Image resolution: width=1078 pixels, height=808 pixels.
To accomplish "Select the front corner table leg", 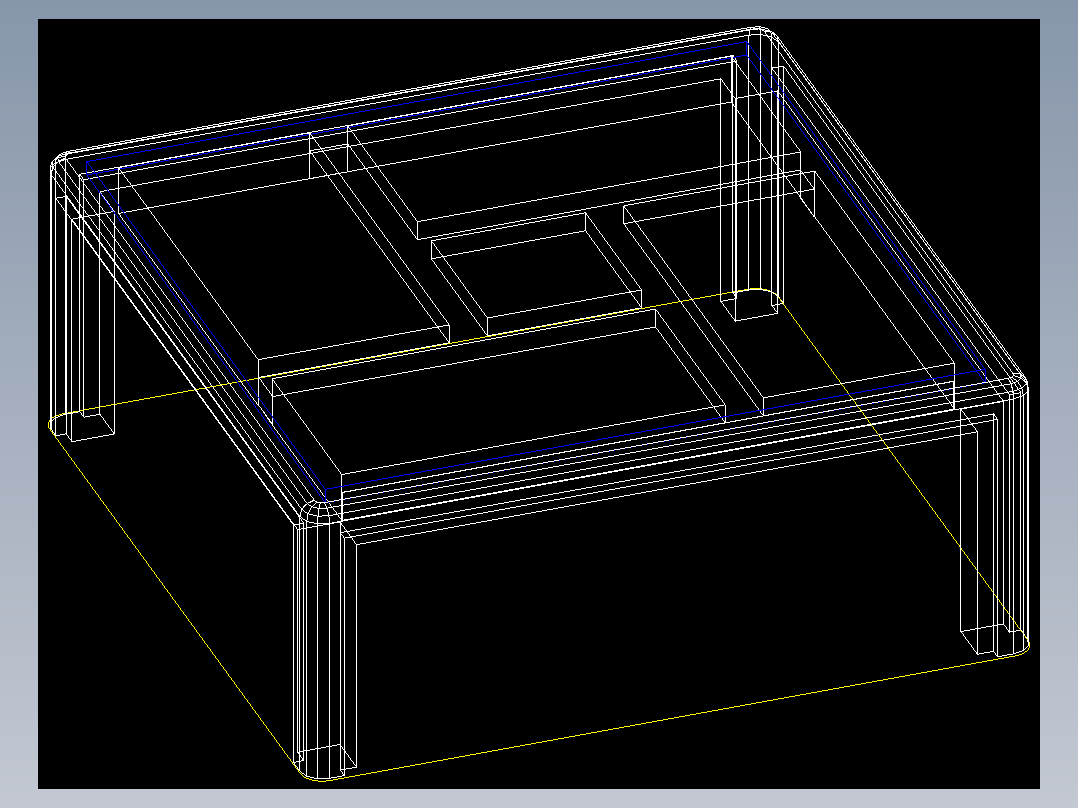I will (327, 640).
